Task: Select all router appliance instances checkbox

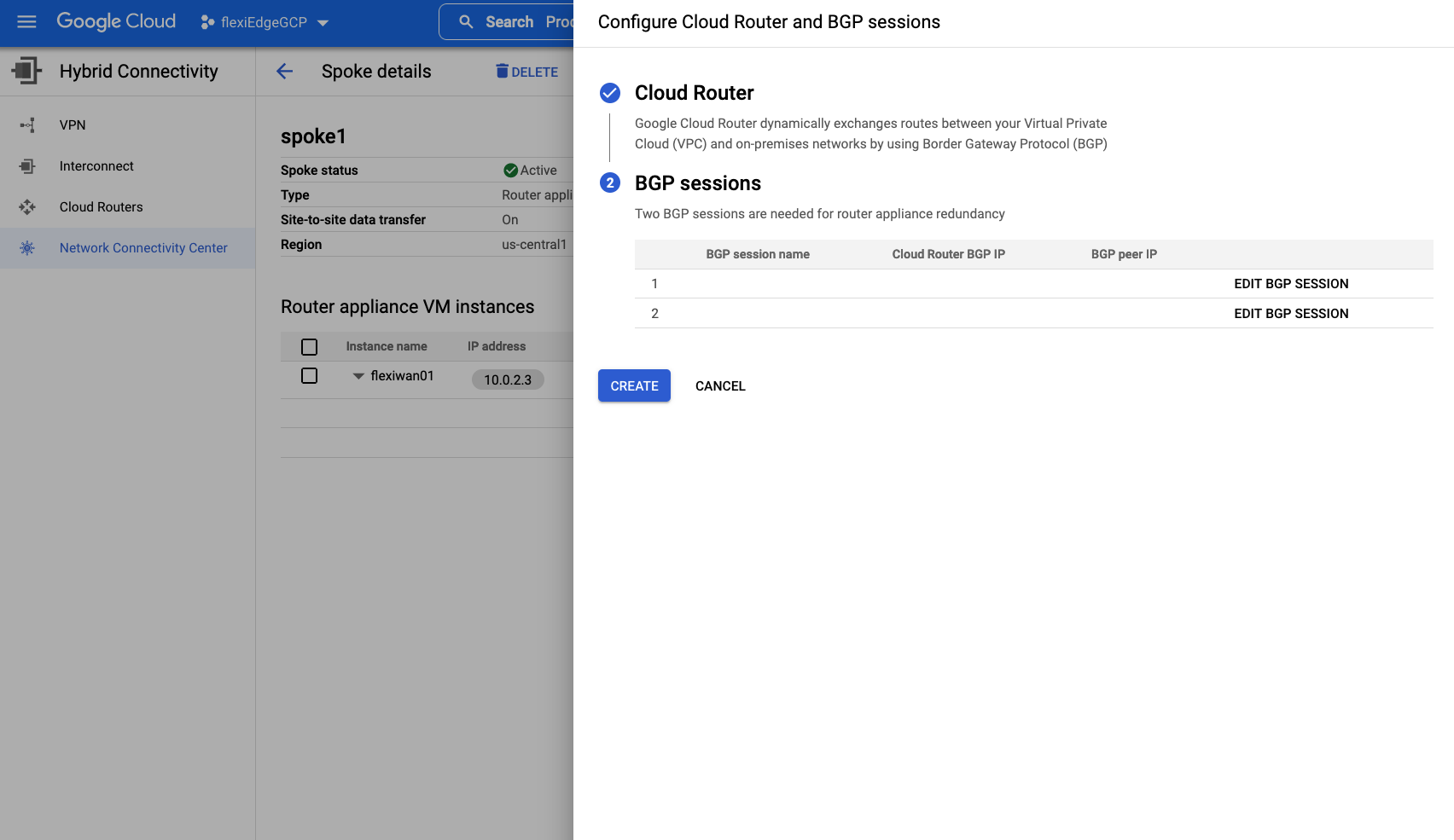Action: 309,347
